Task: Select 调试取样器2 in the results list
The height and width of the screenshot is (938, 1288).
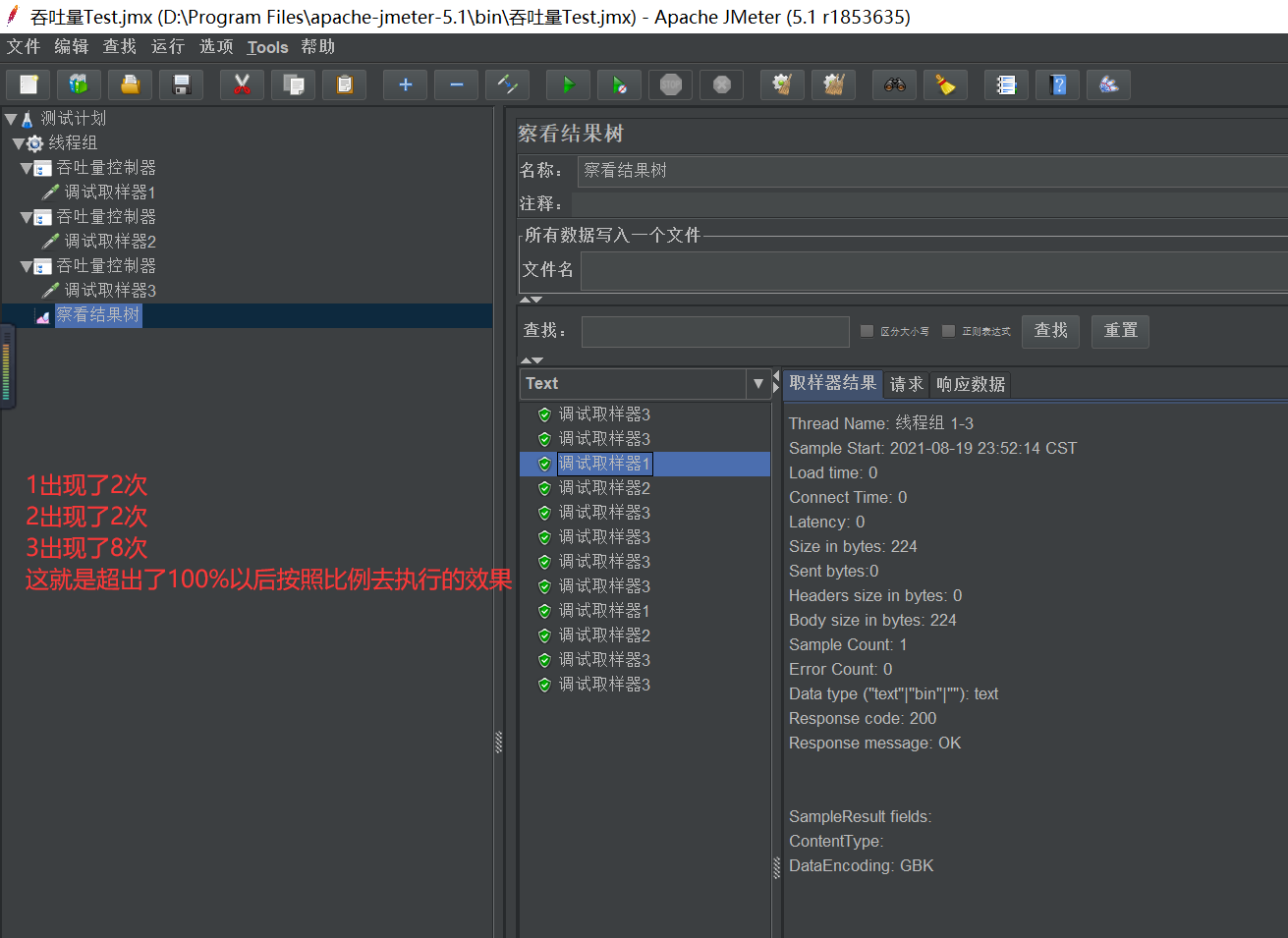Action: 604,487
